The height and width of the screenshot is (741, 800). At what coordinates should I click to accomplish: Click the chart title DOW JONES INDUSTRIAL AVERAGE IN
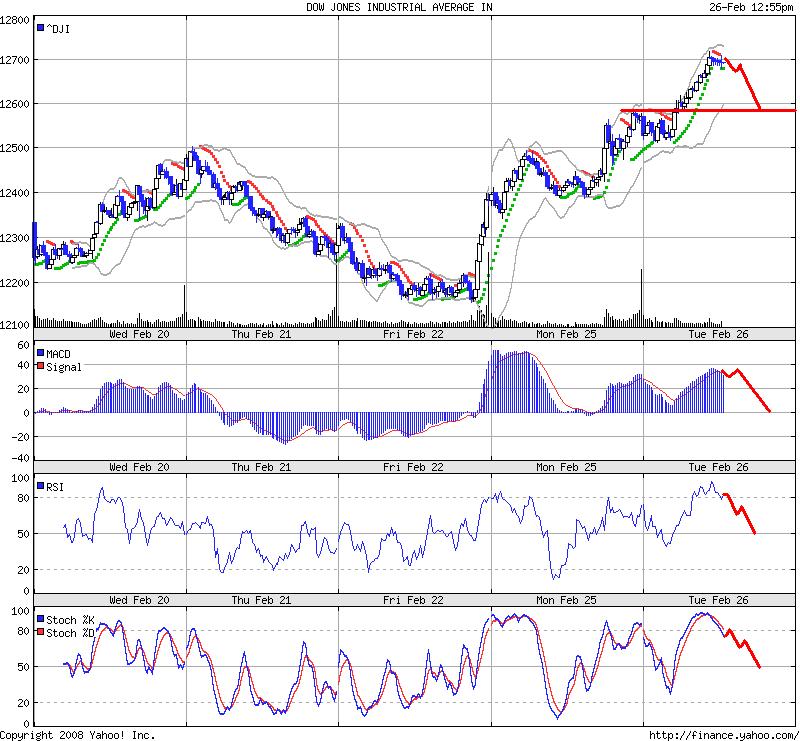click(399, 7)
